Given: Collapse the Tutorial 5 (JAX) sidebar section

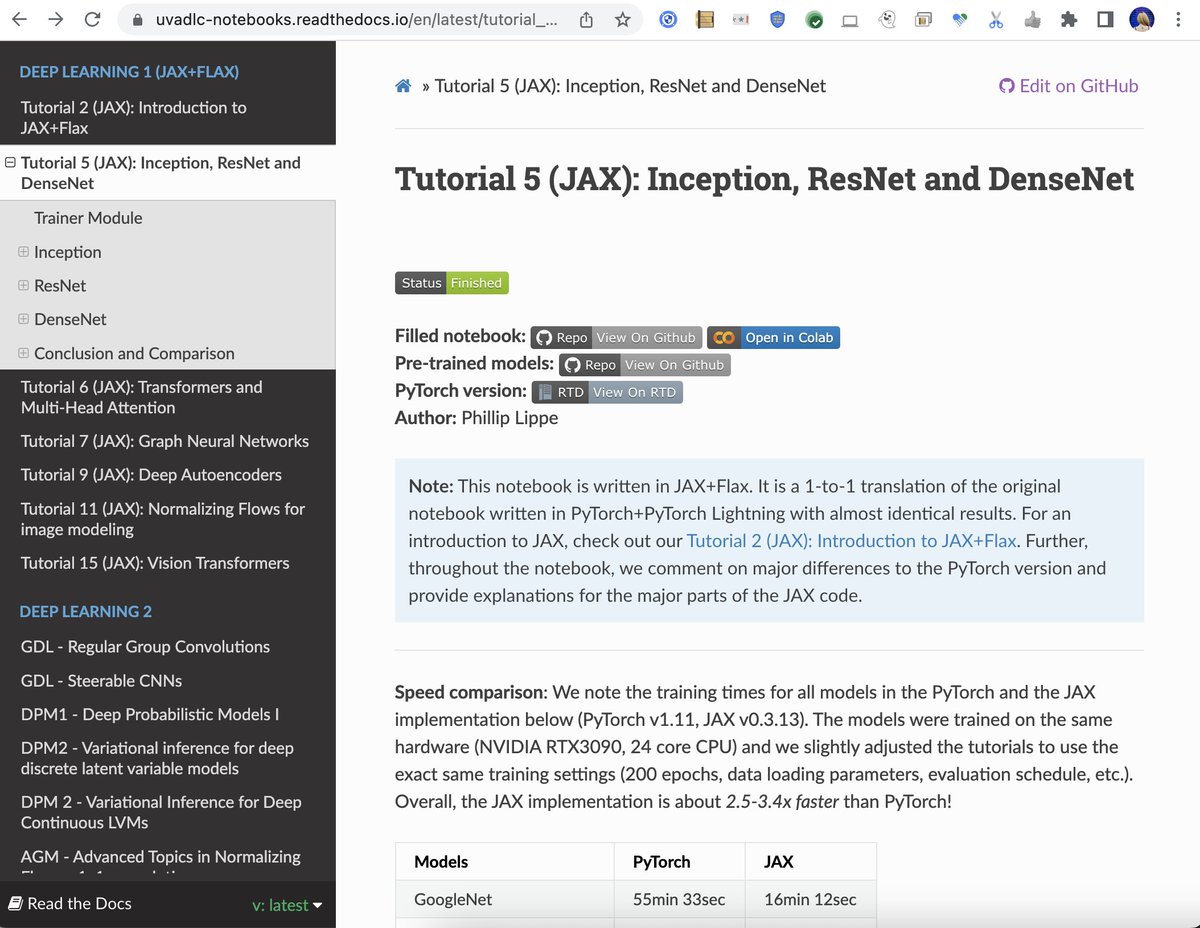Looking at the screenshot, I should (x=10, y=162).
